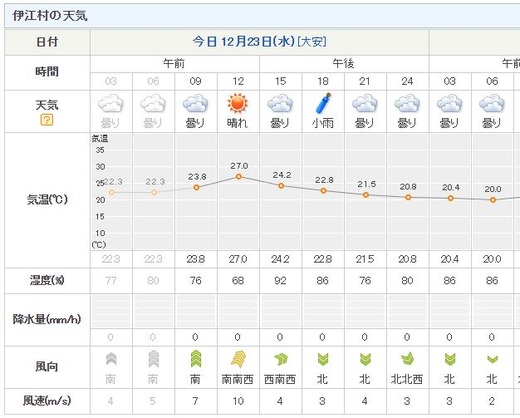Click the sunny icon at 12 o'clock
This screenshot has width=520, height=418.
(238, 103)
